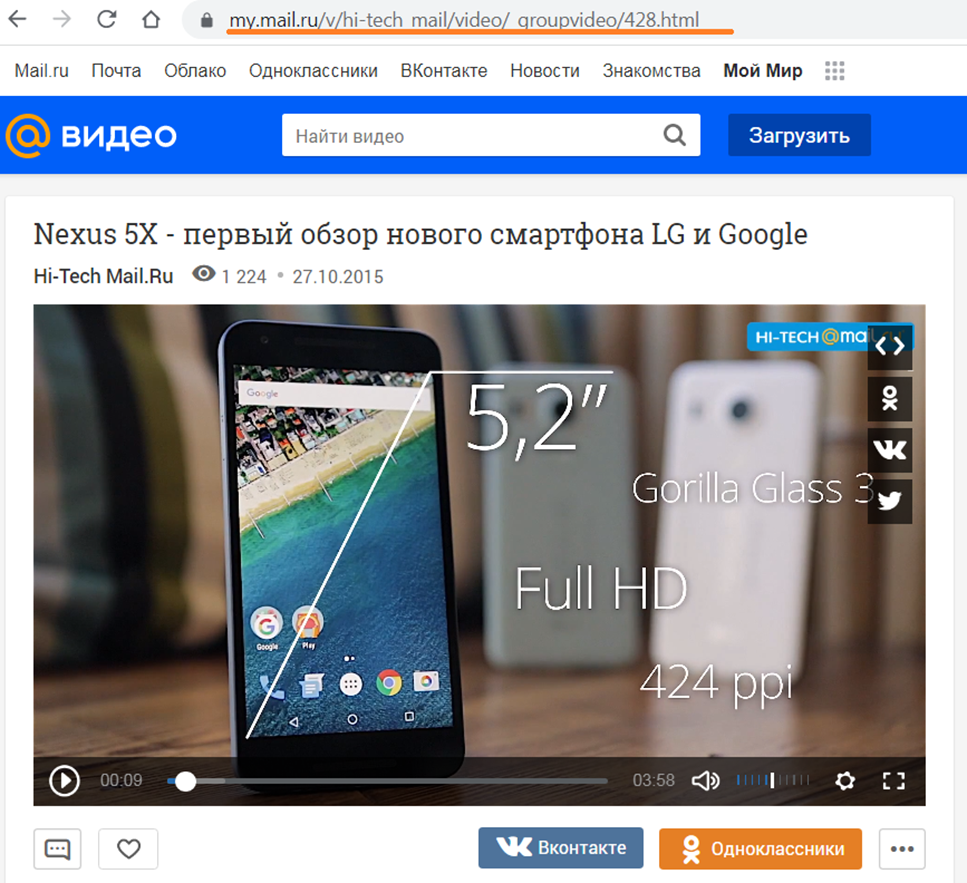This screenshot has height=883, width=967.
Task: Adjust the player volume level bar
Action: 773,781
